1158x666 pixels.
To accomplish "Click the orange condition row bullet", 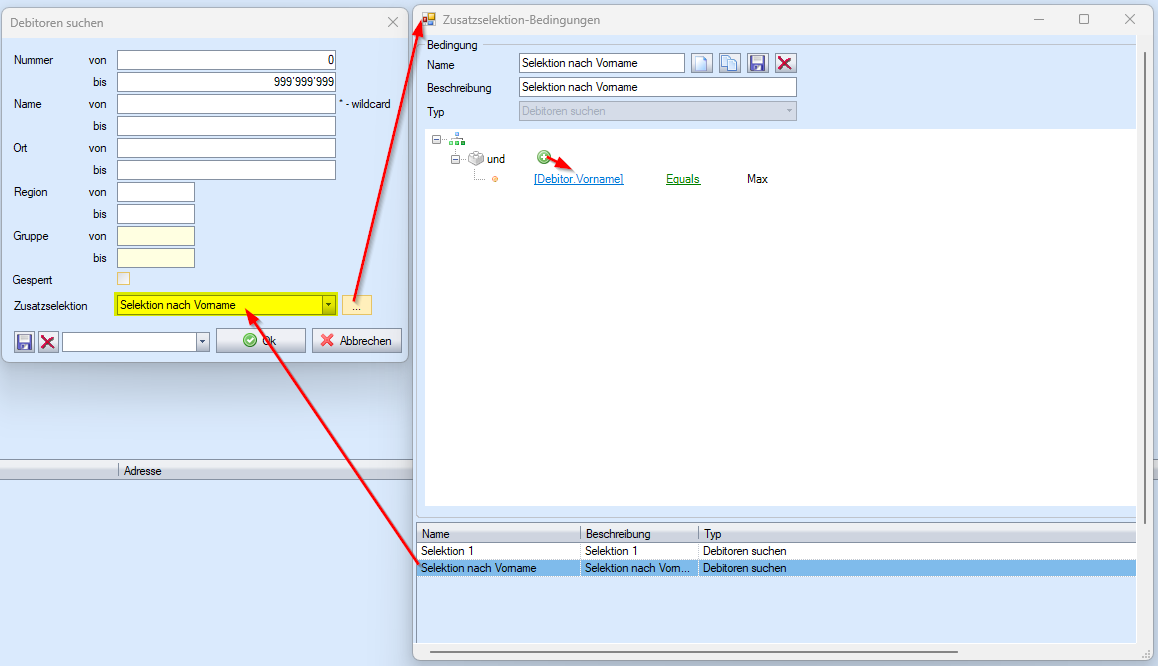I will point(495,179).
